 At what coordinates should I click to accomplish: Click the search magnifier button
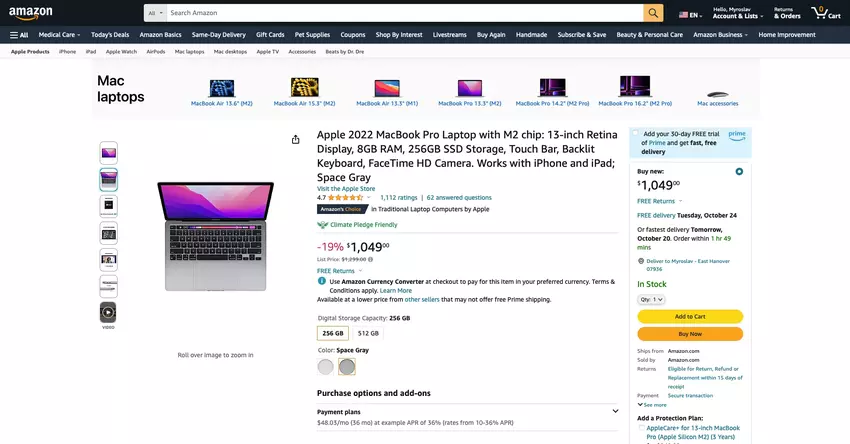tap(653, 13)
